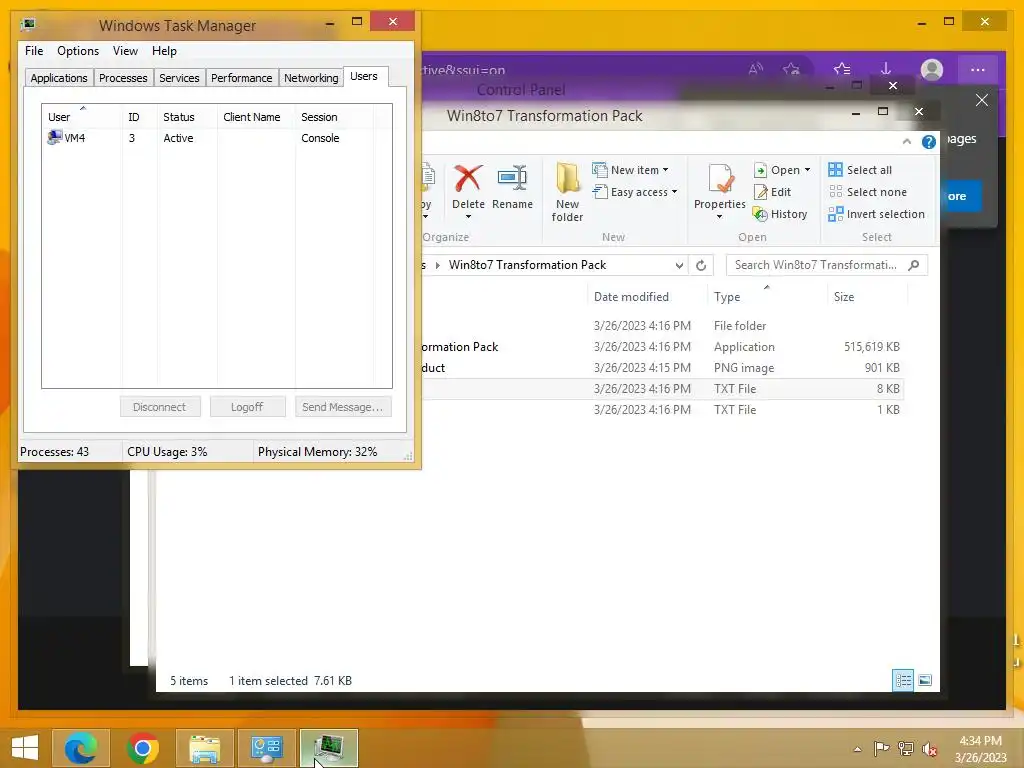Sort files by Date modified column
The width and height of the screenshot is (1024, 768).
tap(647, 296)
